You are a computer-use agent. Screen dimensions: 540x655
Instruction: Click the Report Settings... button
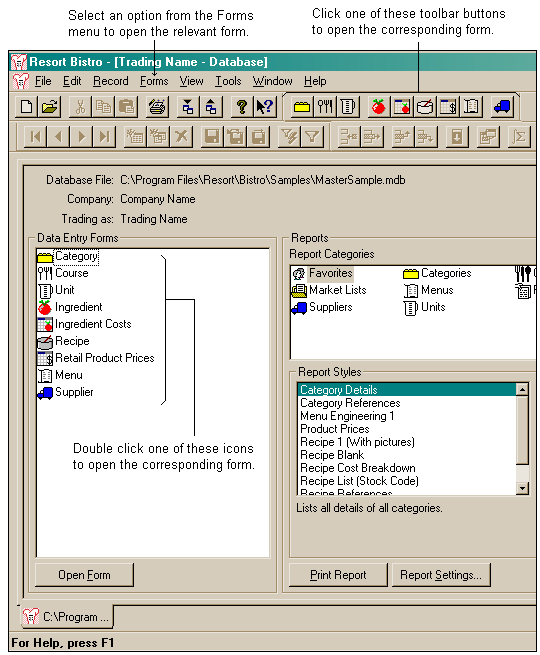click(441, 575)
